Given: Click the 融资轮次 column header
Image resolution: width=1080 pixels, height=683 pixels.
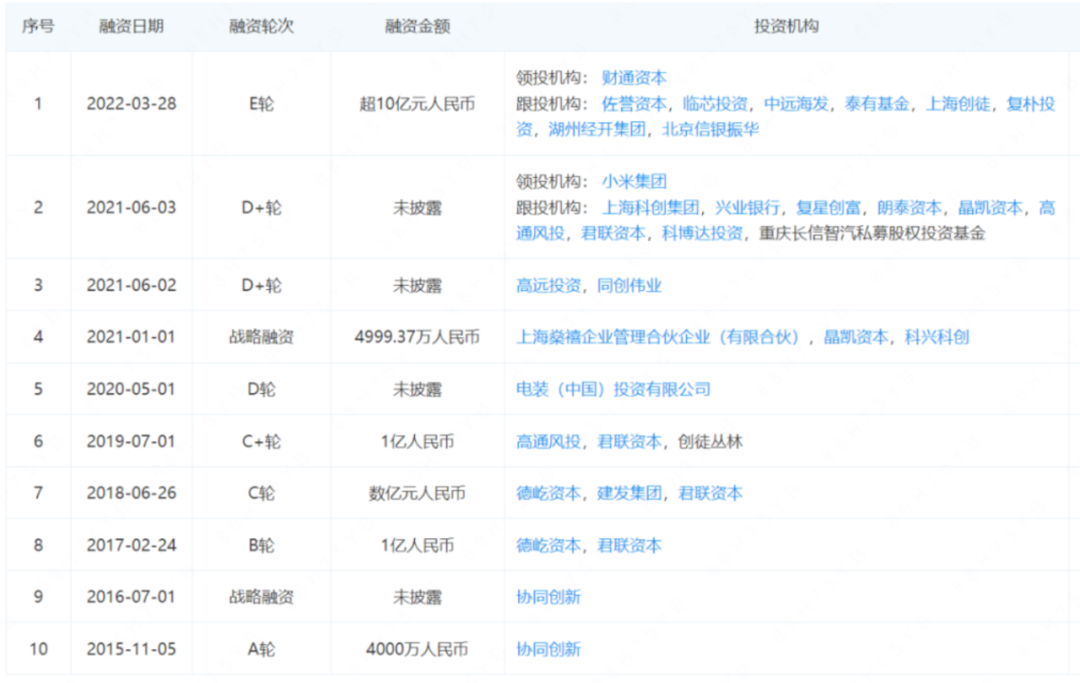Looking at the screenshot, I should [x=262, y=26].
